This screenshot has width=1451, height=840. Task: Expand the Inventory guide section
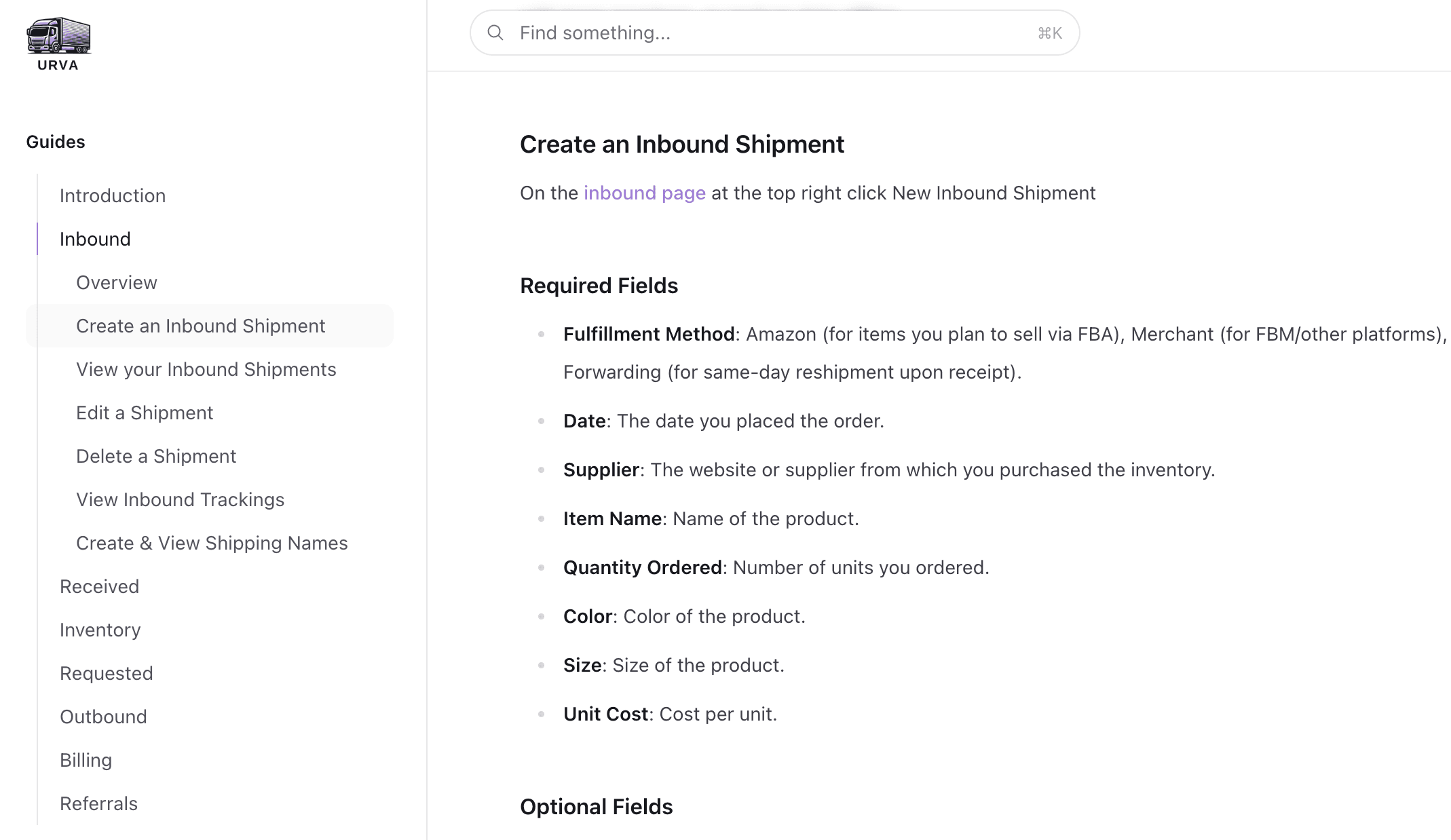[x=100, y=630]
